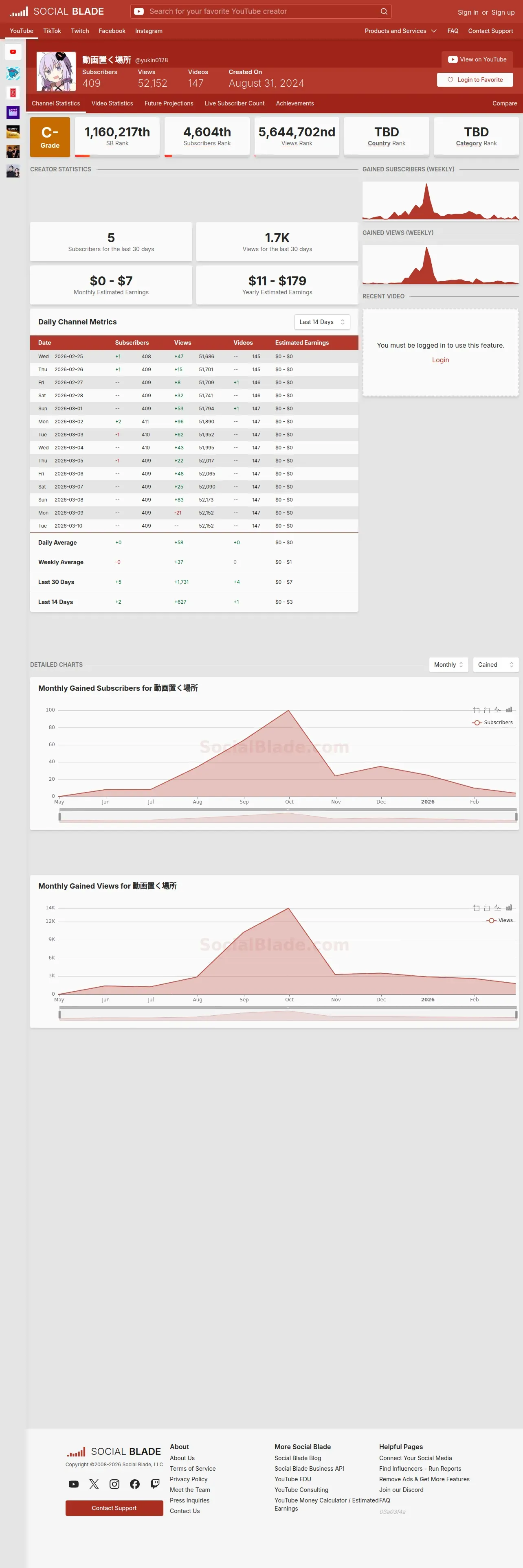Click area zoom icon on Gained Subscribers chart
Screen dimensions: 523x1568
(x=476, y=710)
